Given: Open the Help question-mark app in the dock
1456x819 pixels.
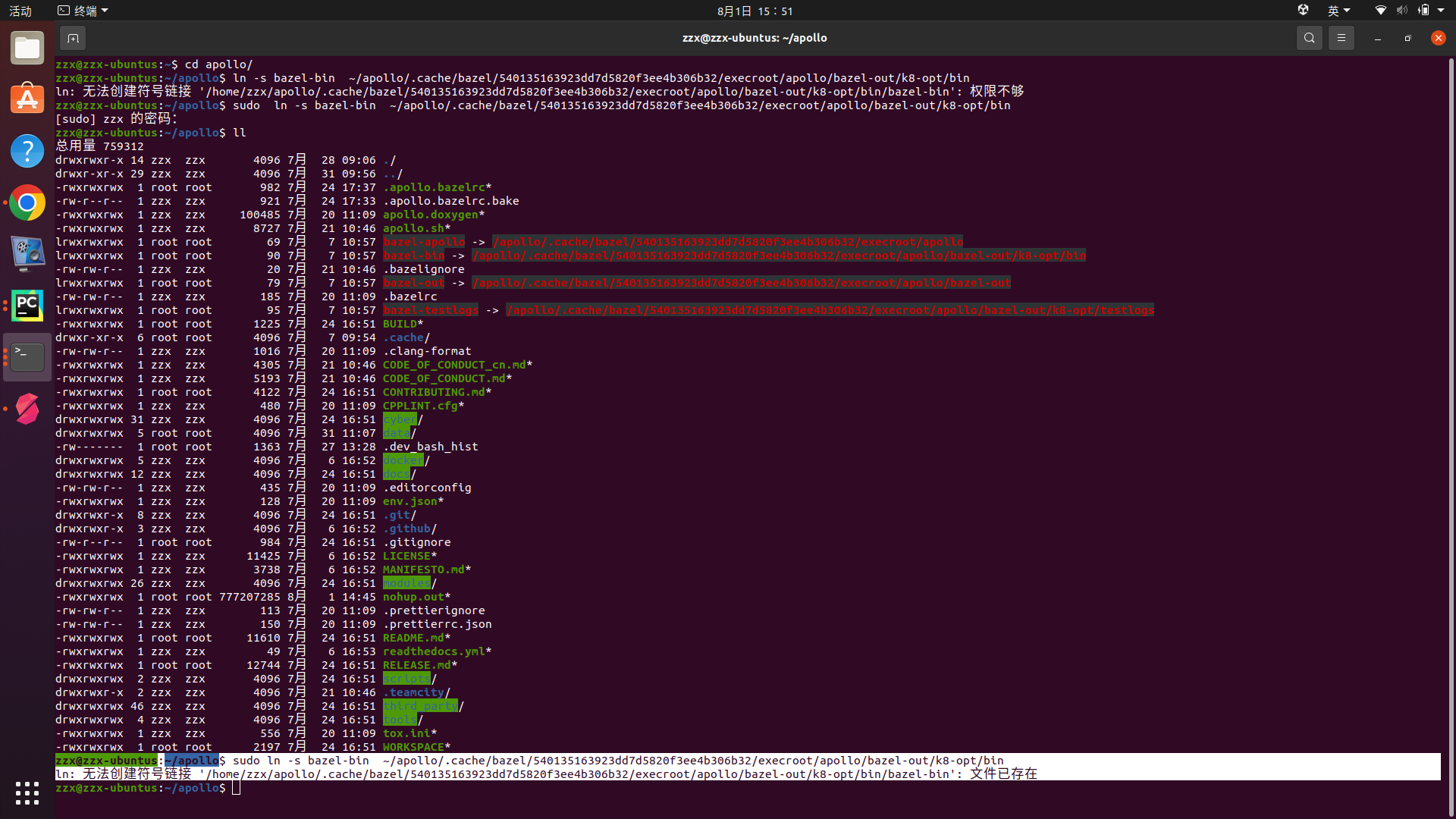Looking at the screenshot, I should [x=27, y=150].
